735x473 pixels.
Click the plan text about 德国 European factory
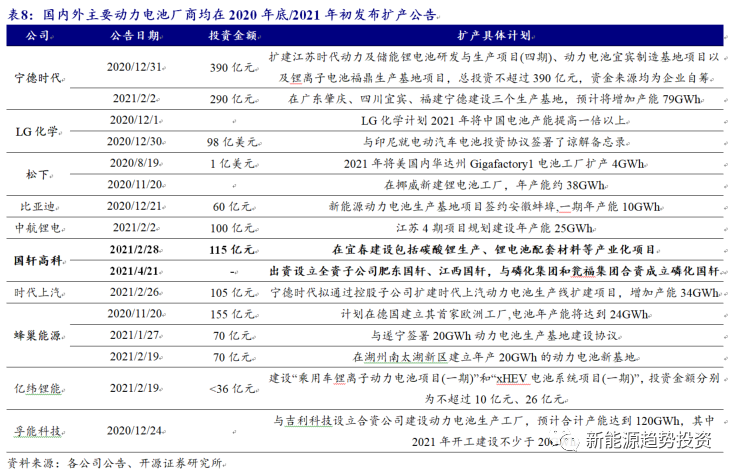(495, 314)
